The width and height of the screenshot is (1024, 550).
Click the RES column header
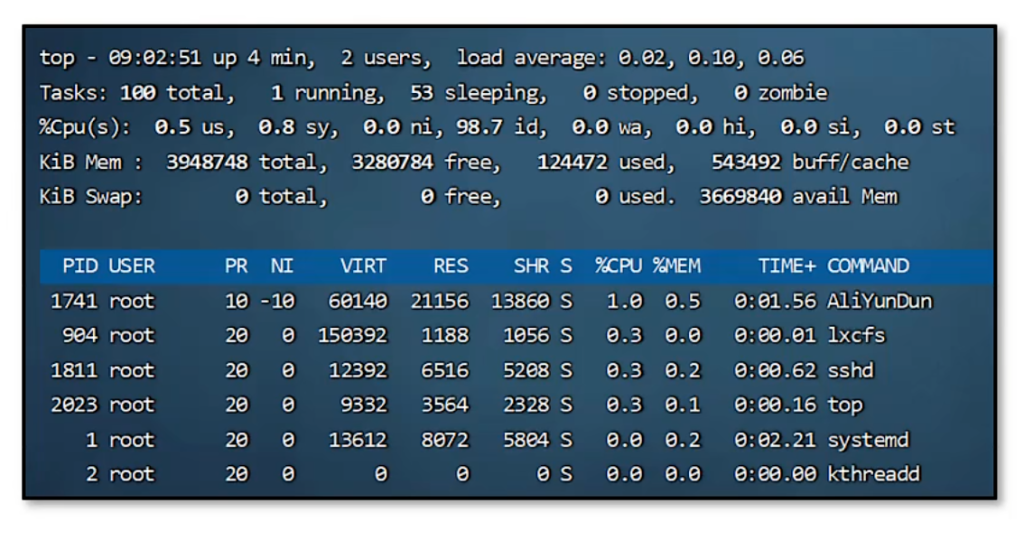point(451,266)
